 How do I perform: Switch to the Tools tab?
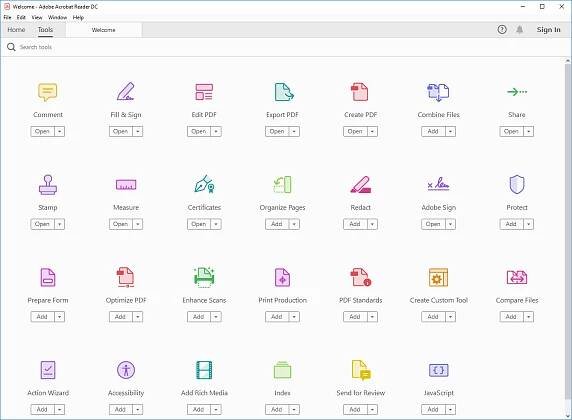click(x=46, y=30)
